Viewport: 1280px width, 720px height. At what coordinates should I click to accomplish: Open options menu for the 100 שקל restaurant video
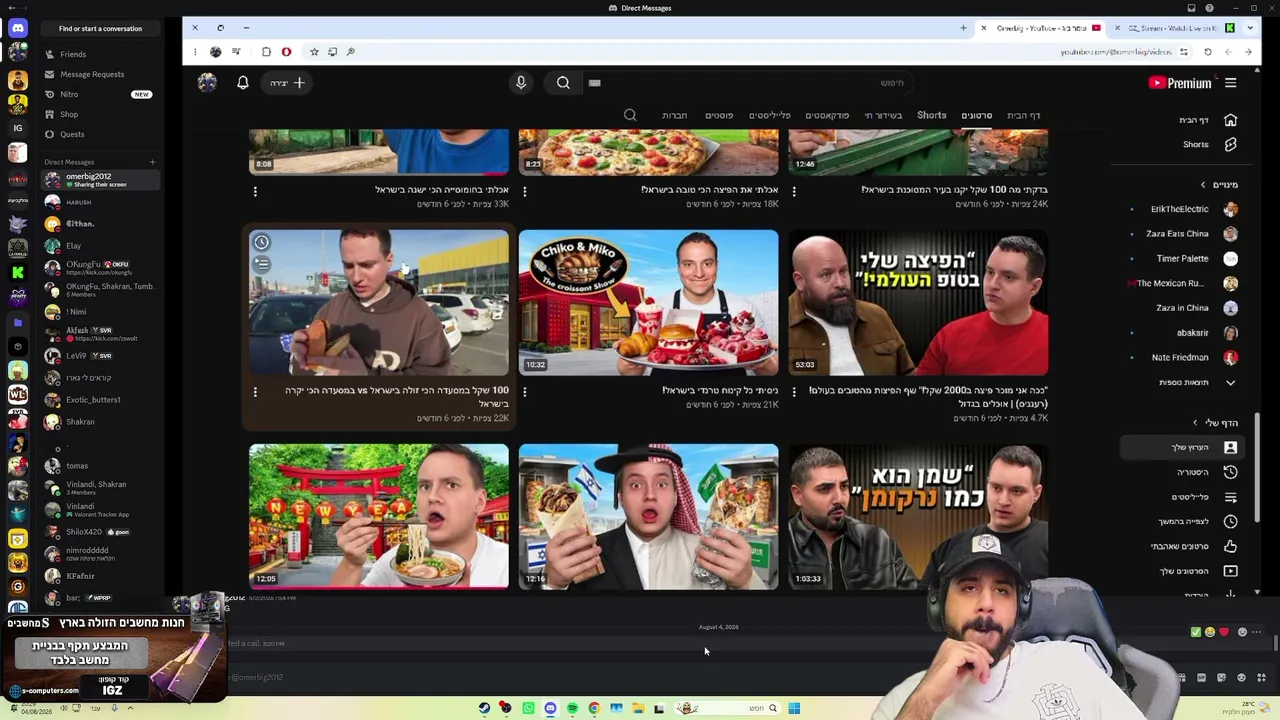pyautogui.click(x=255, y=392)
